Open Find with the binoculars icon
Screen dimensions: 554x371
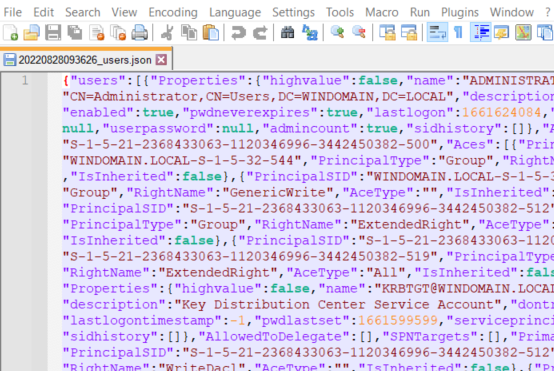[x=288, y=33]
